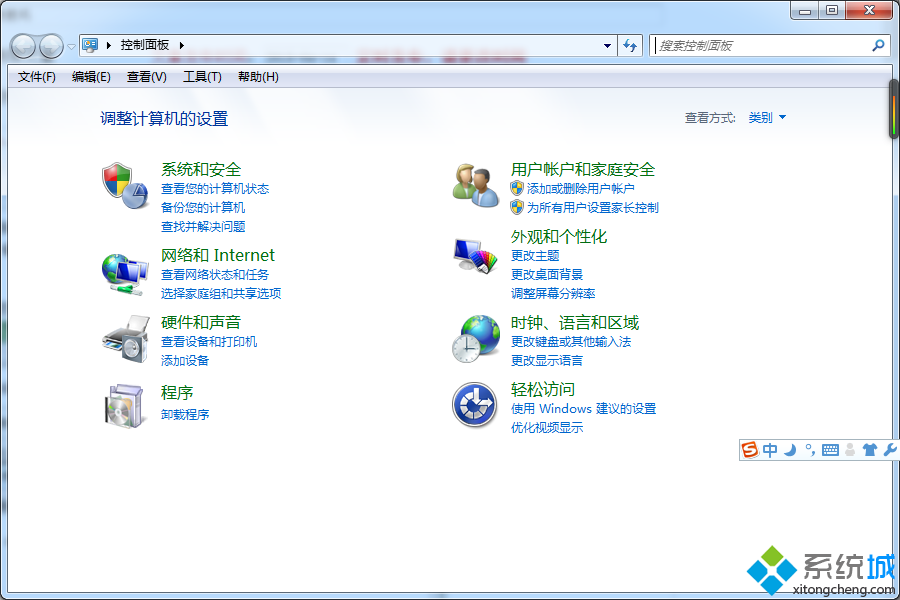Viewport: 900px width, 600px height.
Task: Click the Programs disc box icon
Action: point(124,404)
